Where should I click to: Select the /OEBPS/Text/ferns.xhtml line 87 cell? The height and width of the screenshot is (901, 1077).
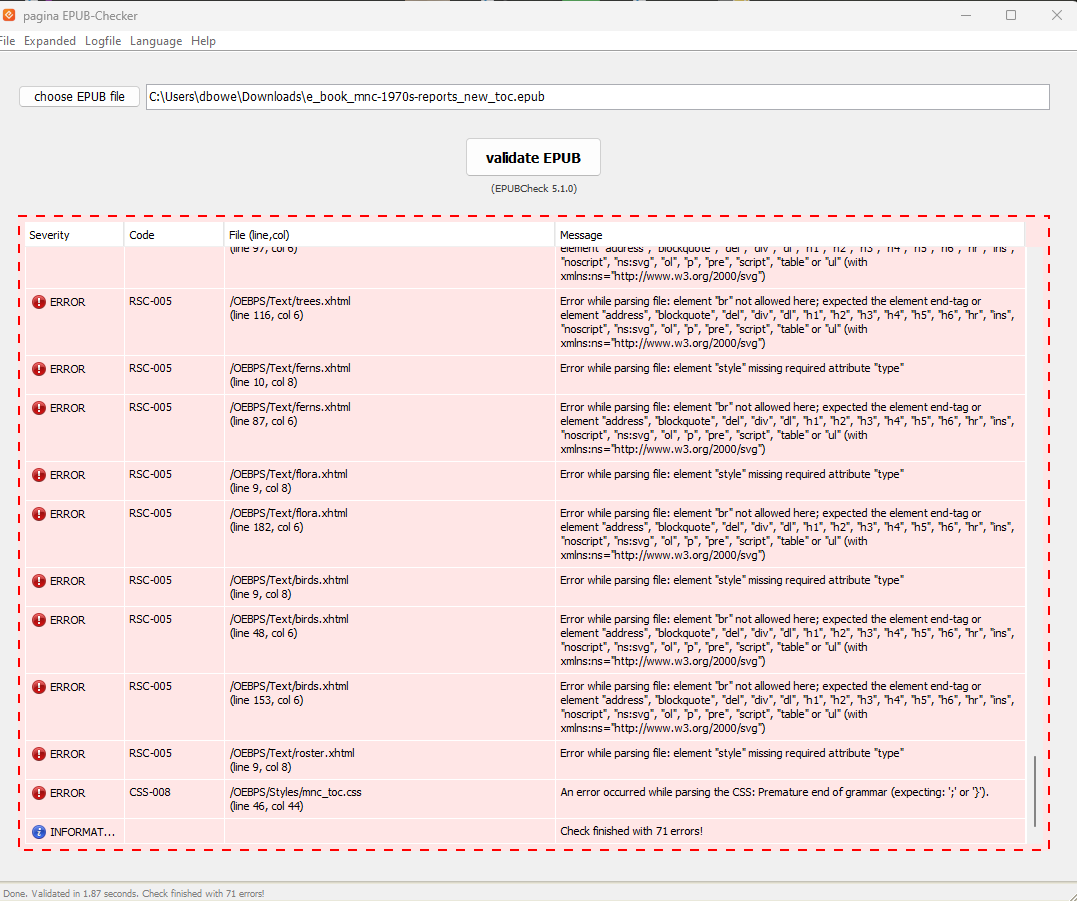click(389, 428)
